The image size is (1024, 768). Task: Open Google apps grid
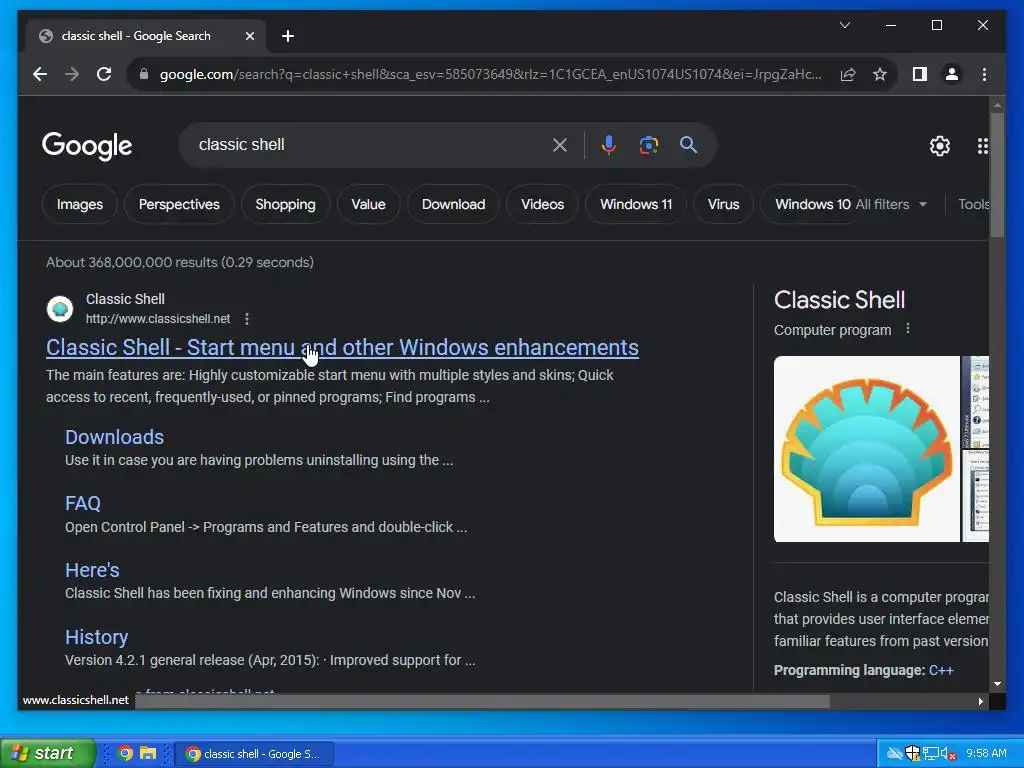tap(982, 146)
